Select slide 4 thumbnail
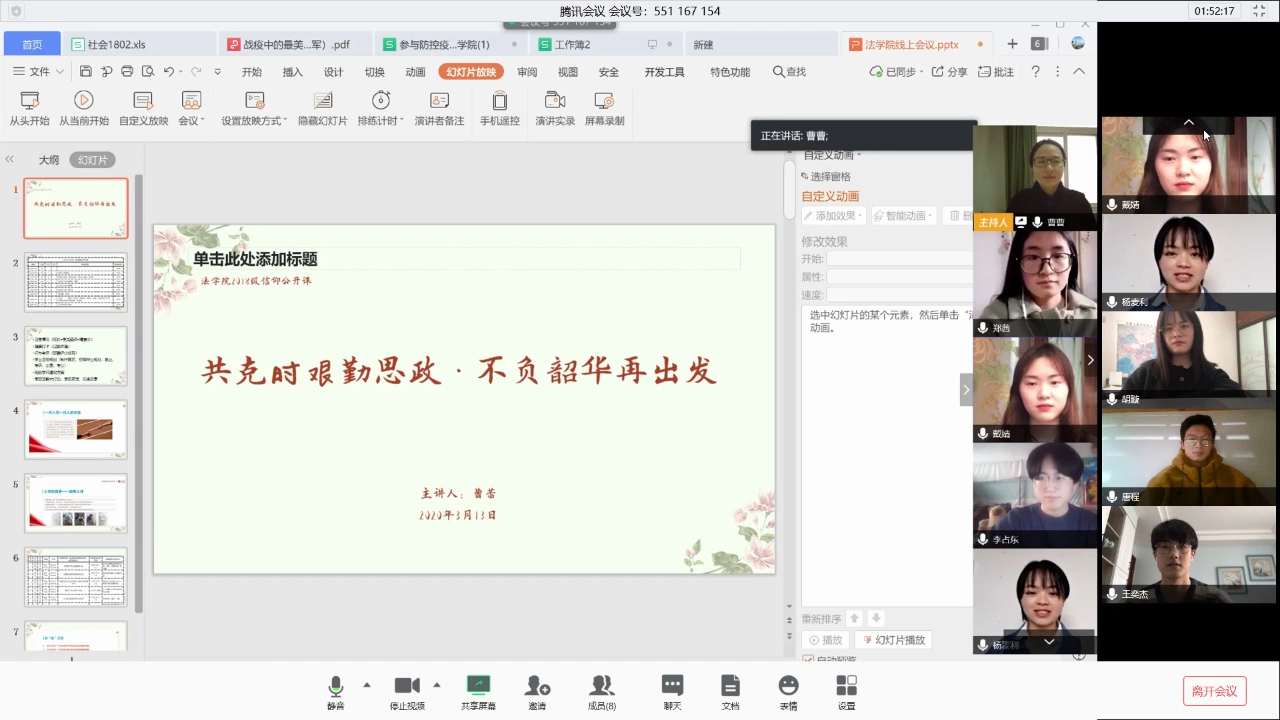The image size is (1280, 720). (76, 429)
